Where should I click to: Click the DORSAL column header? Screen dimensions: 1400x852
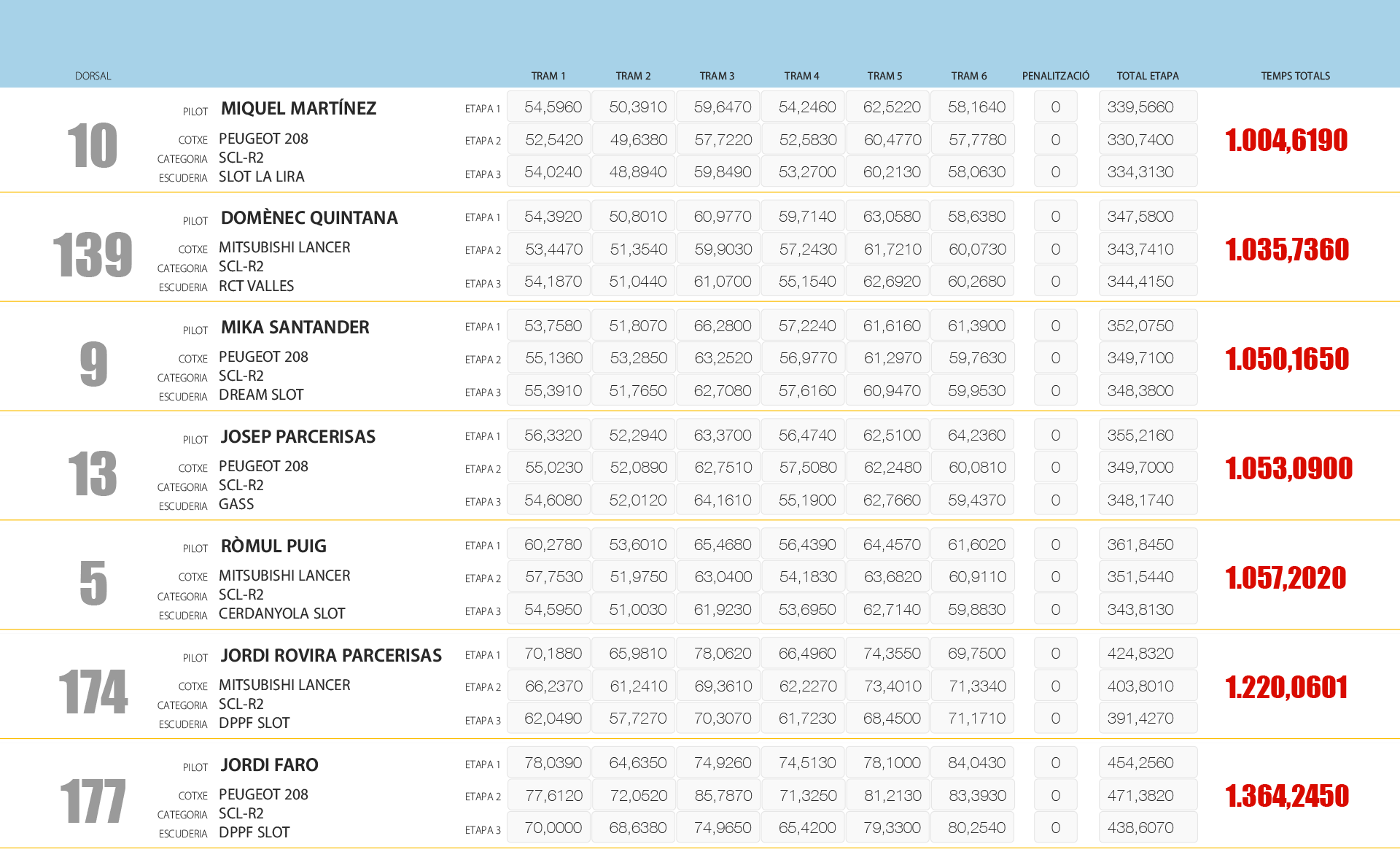pyautogui.click(x=93, y=76)
